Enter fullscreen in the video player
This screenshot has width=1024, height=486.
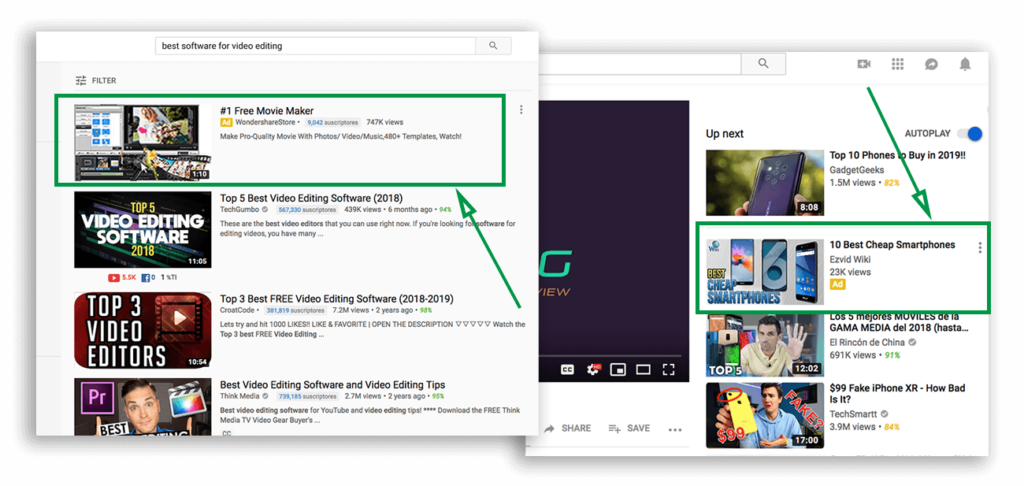pos(668,370)
